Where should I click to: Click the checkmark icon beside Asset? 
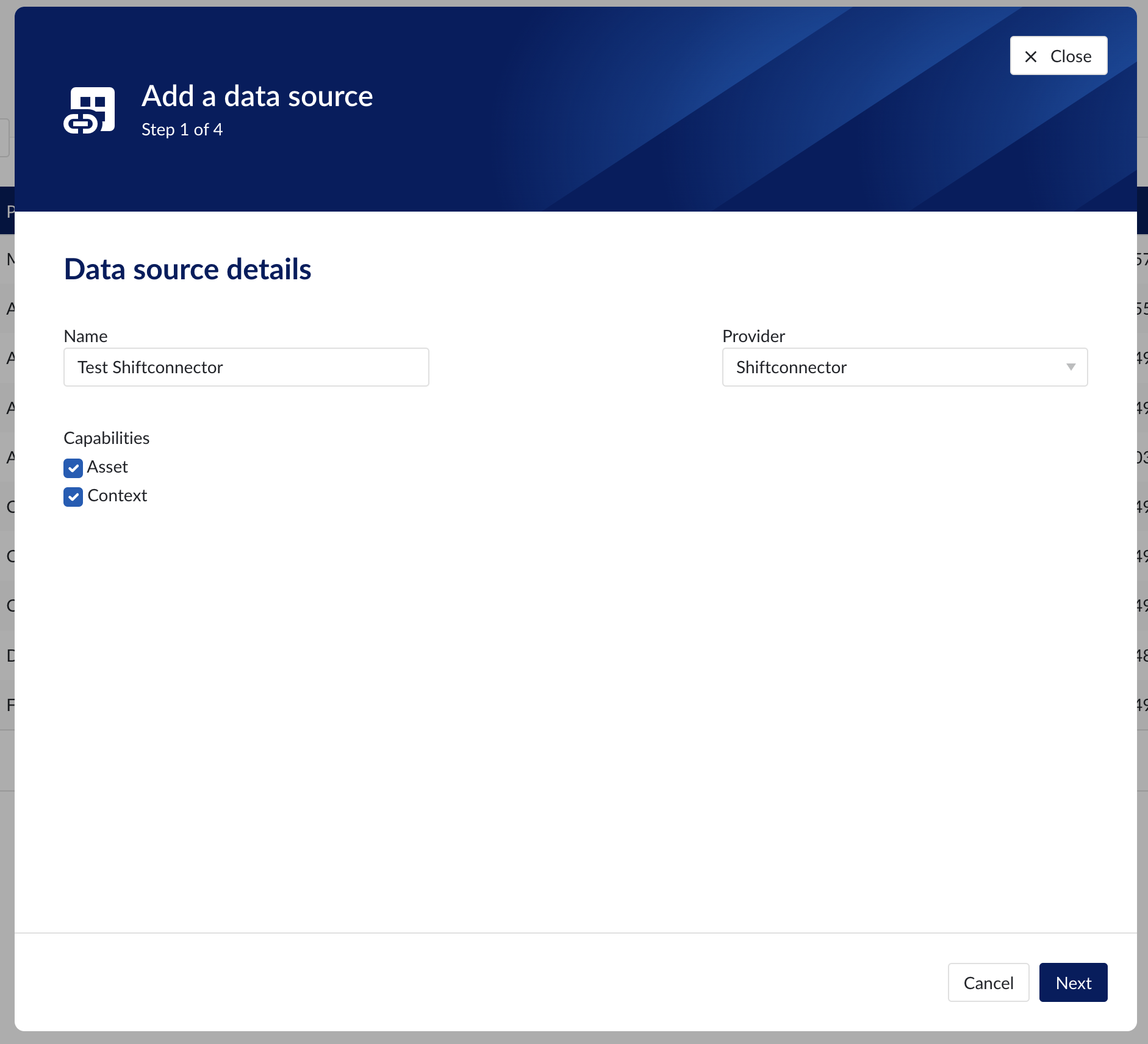click(73, 468)
